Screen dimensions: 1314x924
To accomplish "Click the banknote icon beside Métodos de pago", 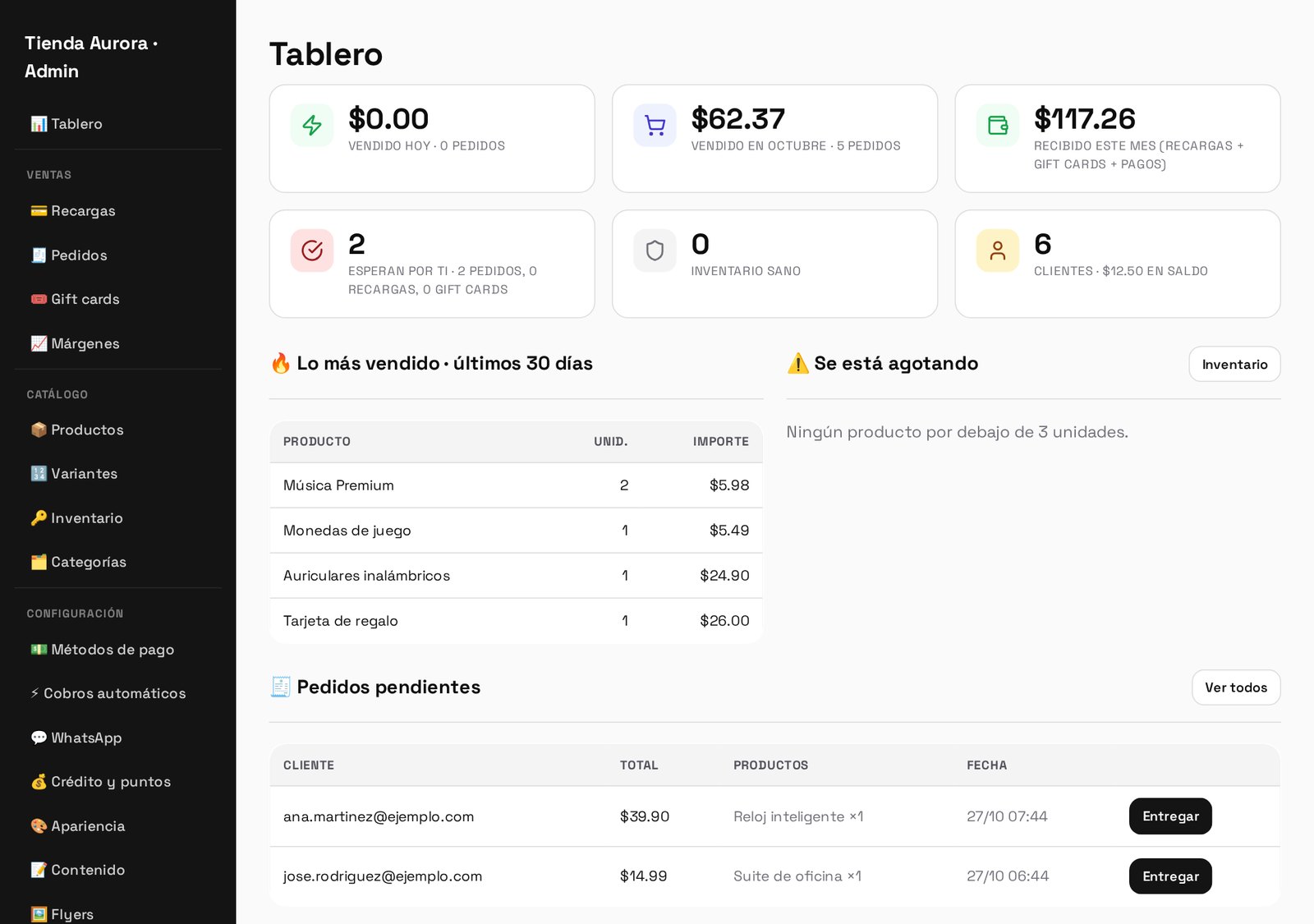I will point(39,650).
